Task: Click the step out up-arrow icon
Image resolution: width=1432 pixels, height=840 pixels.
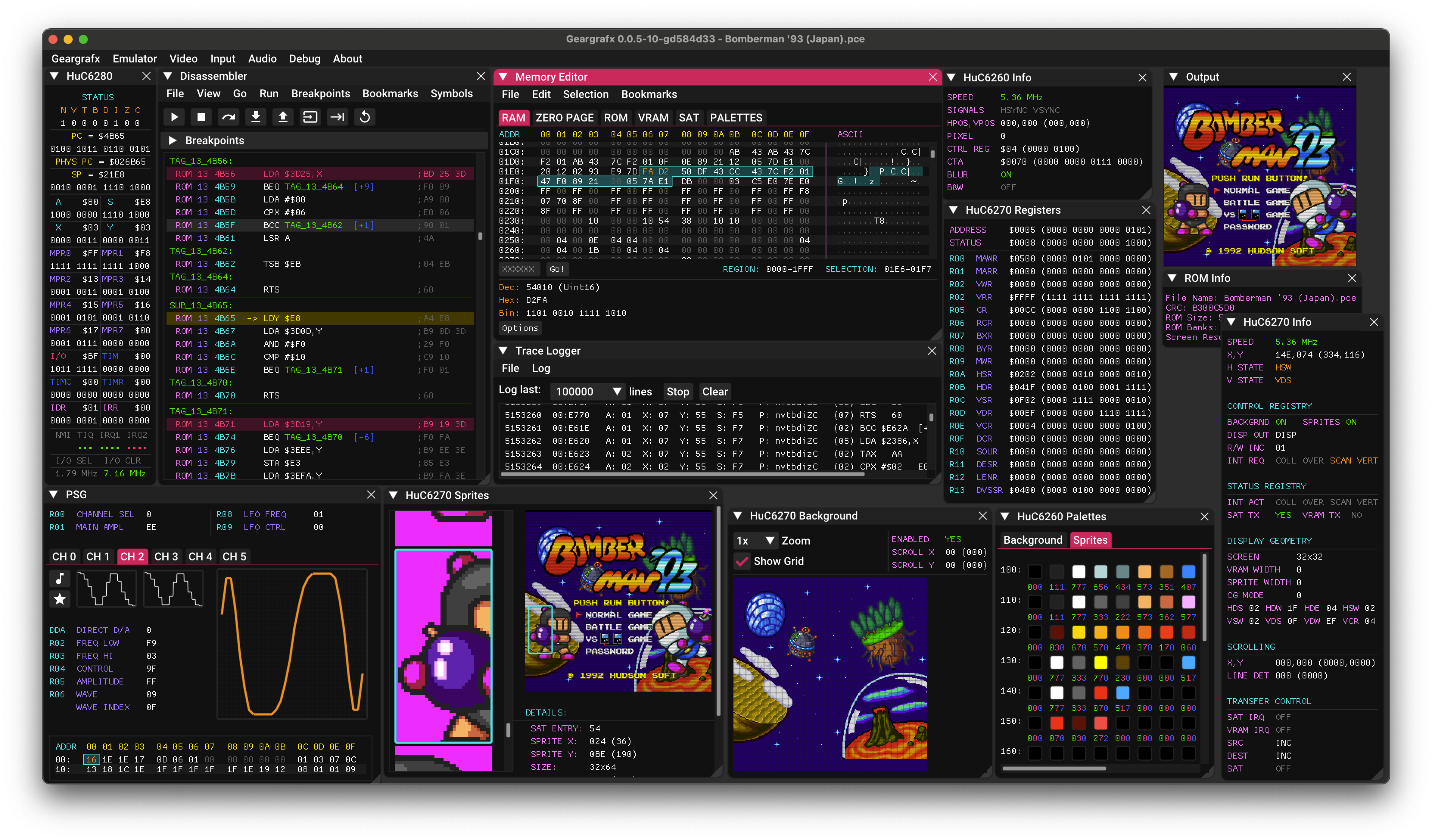Action: (x=282, y=117)
